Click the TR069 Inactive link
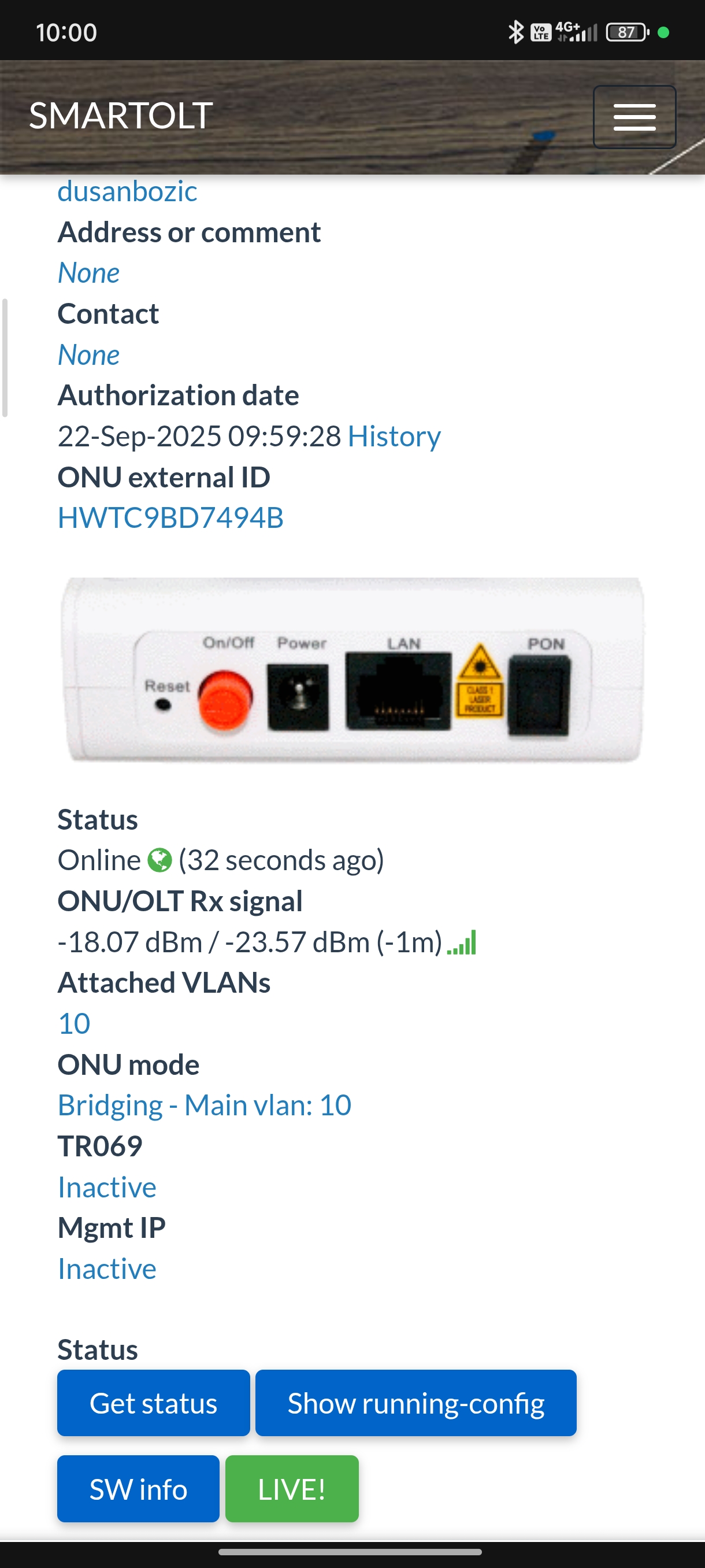 coord(107,1187)
